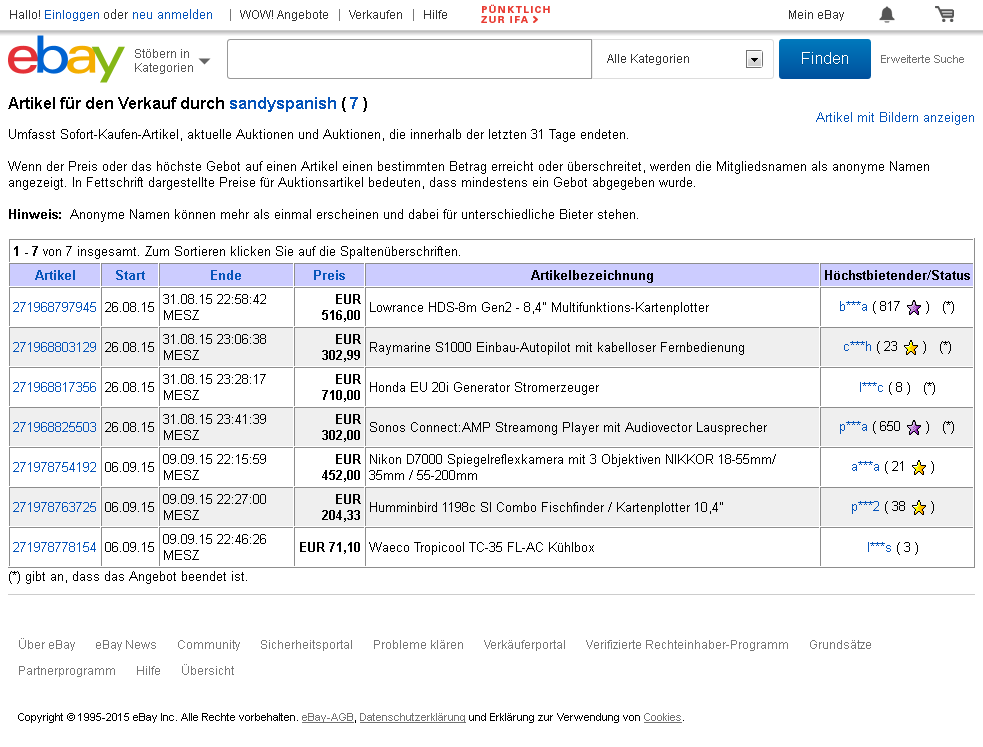Open Grundsätze footer link
This screenshot has height=747, width=983.
pos(840,645)
